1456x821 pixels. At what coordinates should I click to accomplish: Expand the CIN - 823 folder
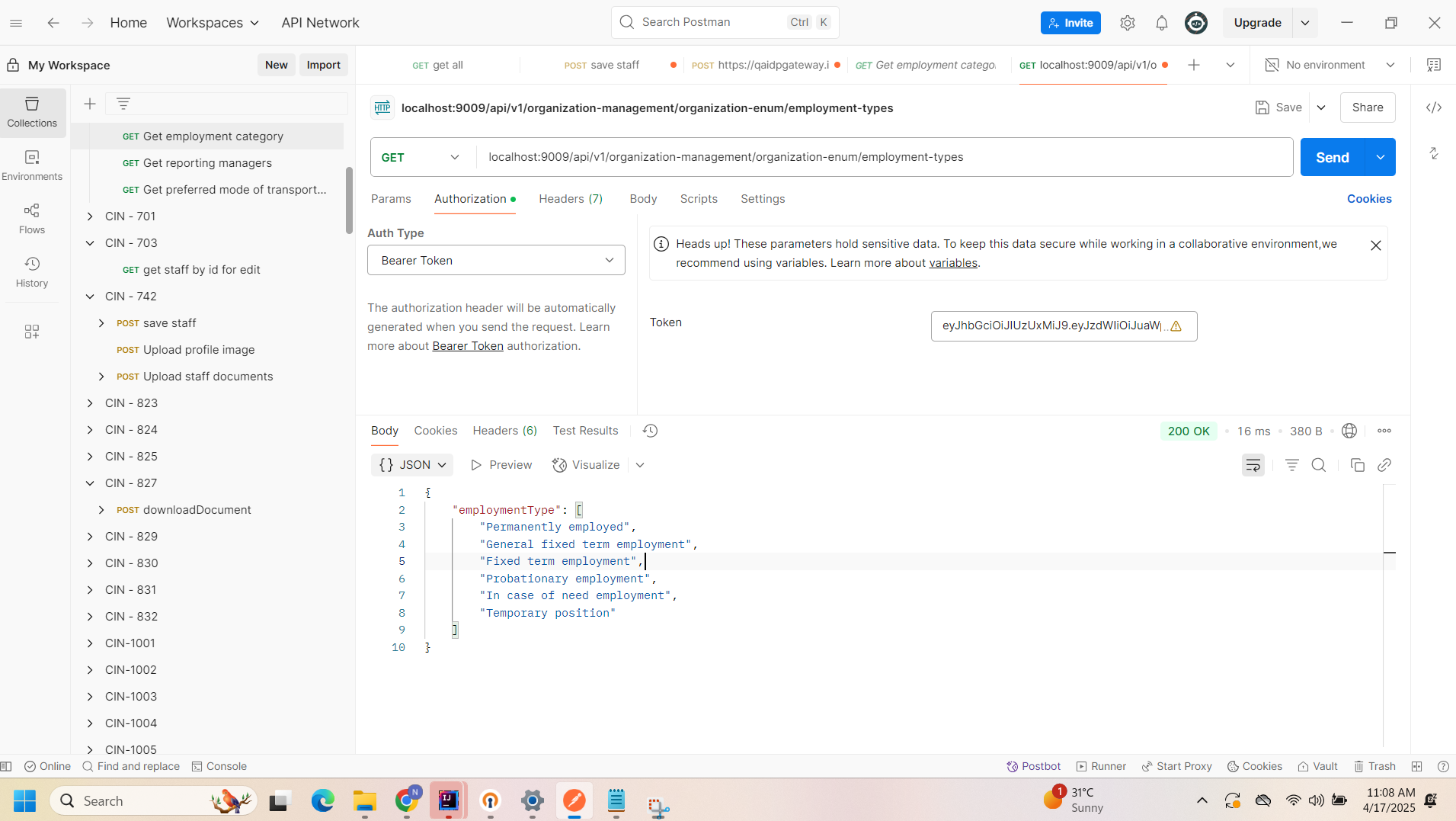pos(90,403)
